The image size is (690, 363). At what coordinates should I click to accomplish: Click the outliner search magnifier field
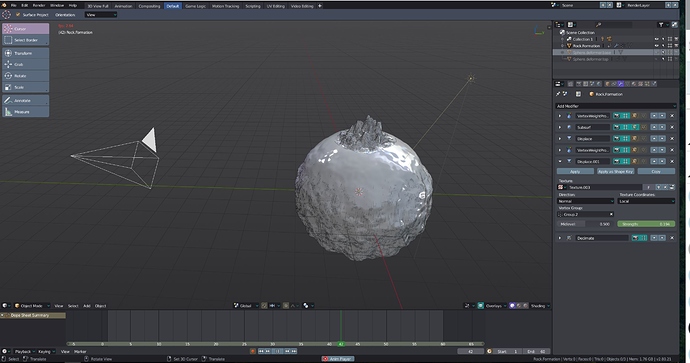tap(614, 25)
